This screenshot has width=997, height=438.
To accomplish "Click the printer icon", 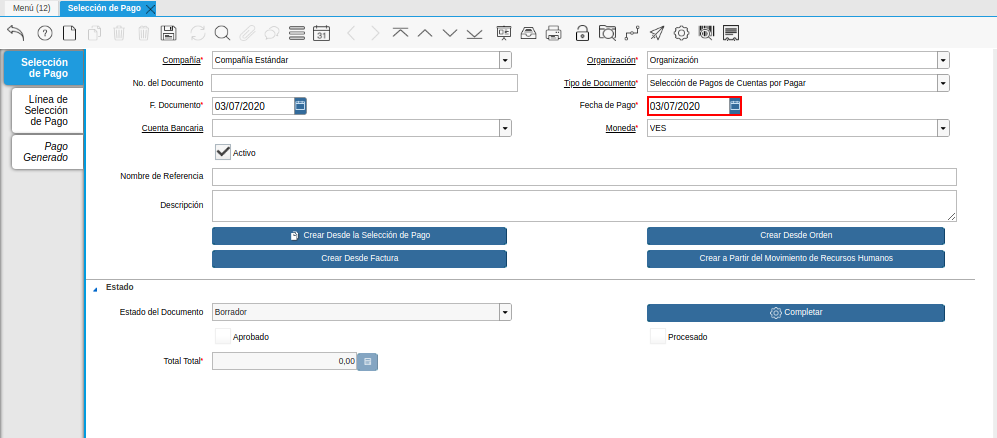I will point(554,32).
